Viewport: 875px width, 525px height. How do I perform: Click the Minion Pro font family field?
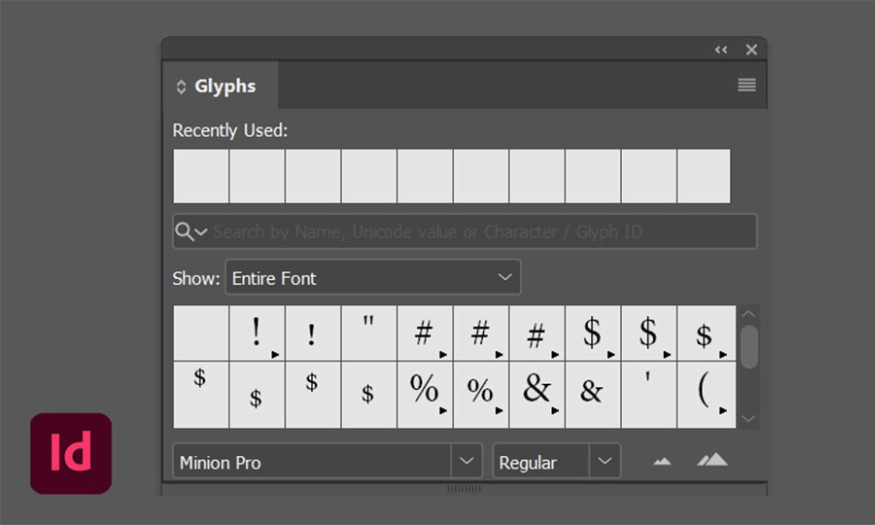(312, 462)
